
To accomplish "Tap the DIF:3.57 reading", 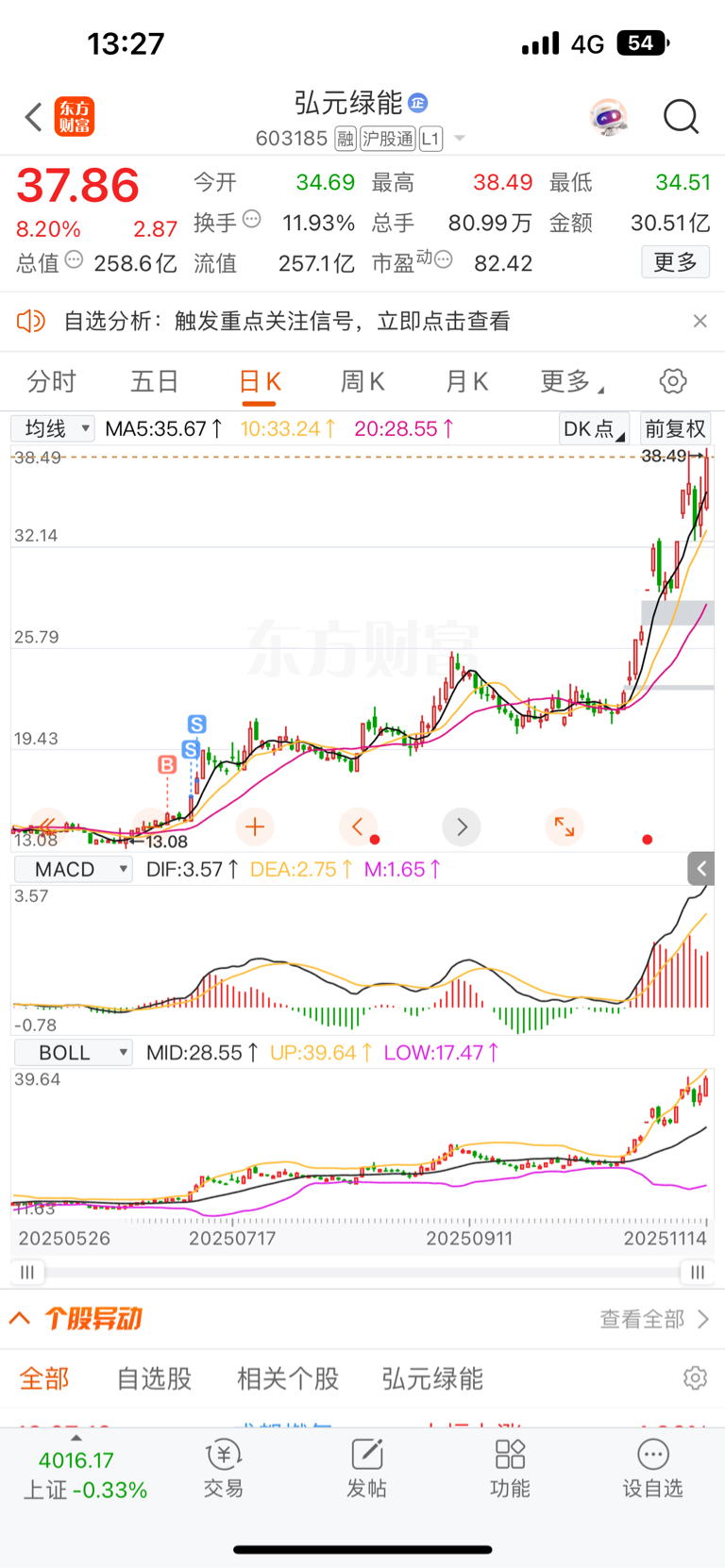I will 193,869.
